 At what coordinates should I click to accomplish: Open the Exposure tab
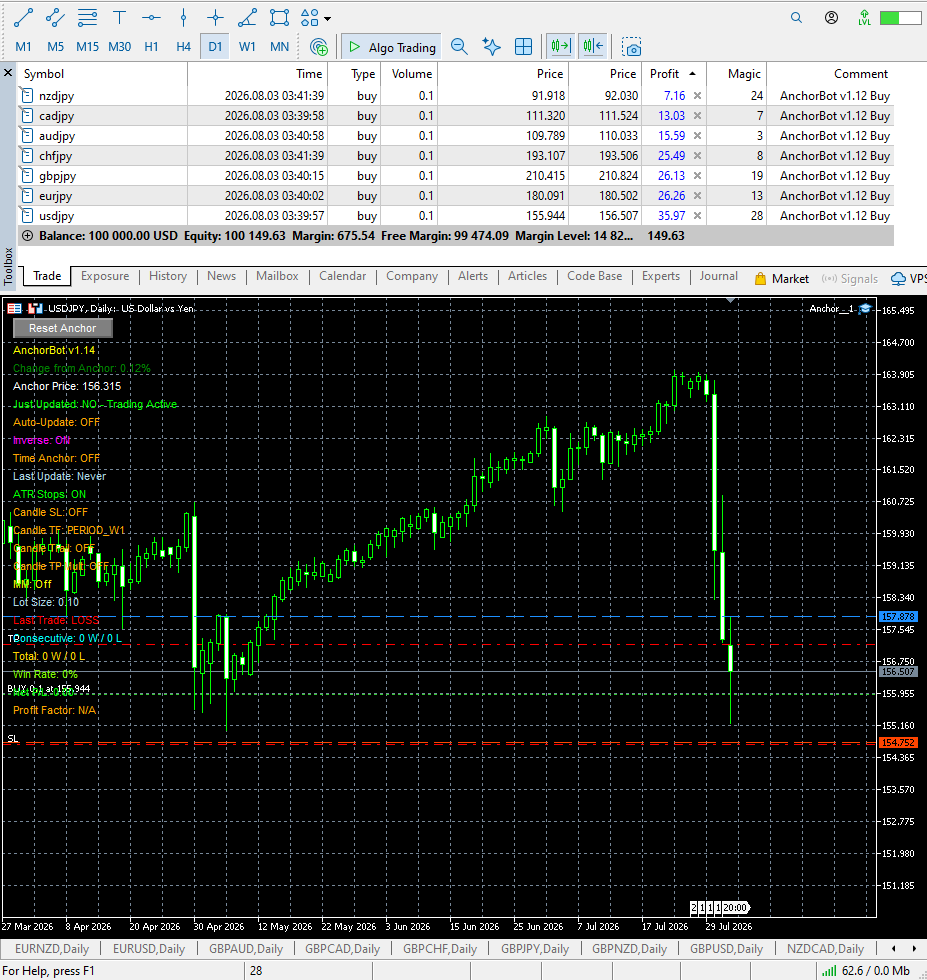(105, 276)
